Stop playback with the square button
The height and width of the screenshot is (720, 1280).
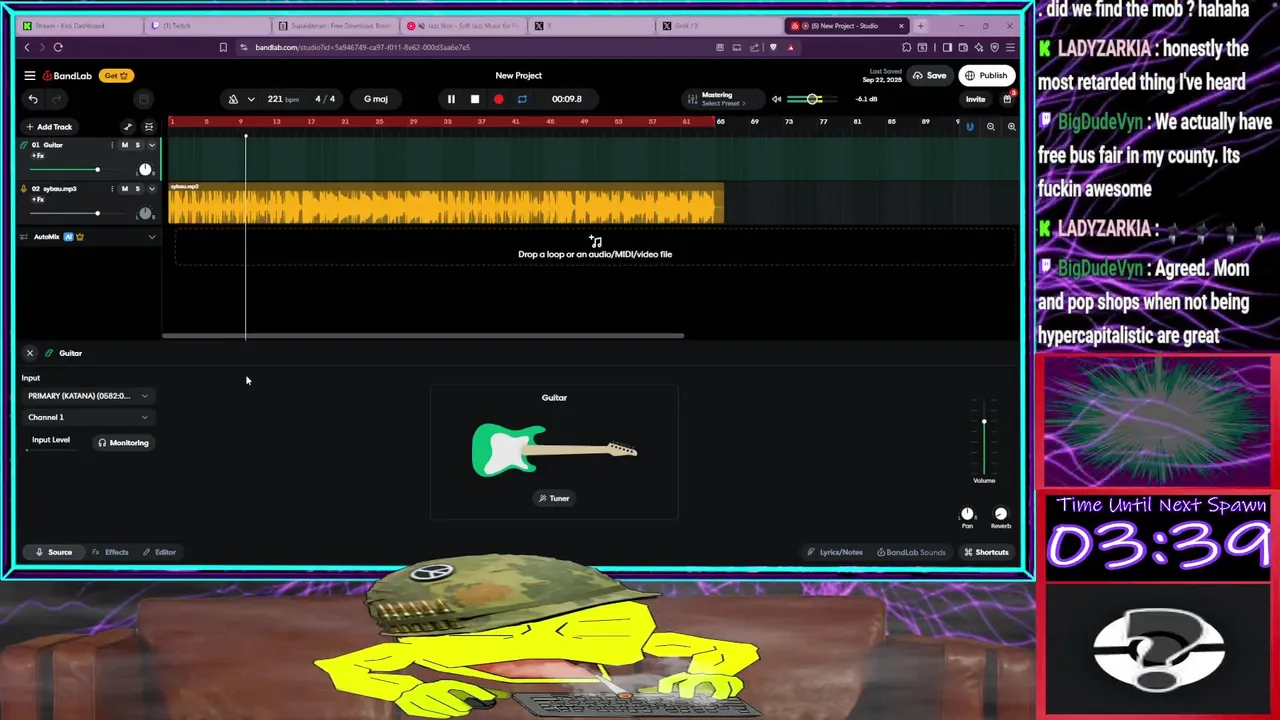(x=475, y=99)
